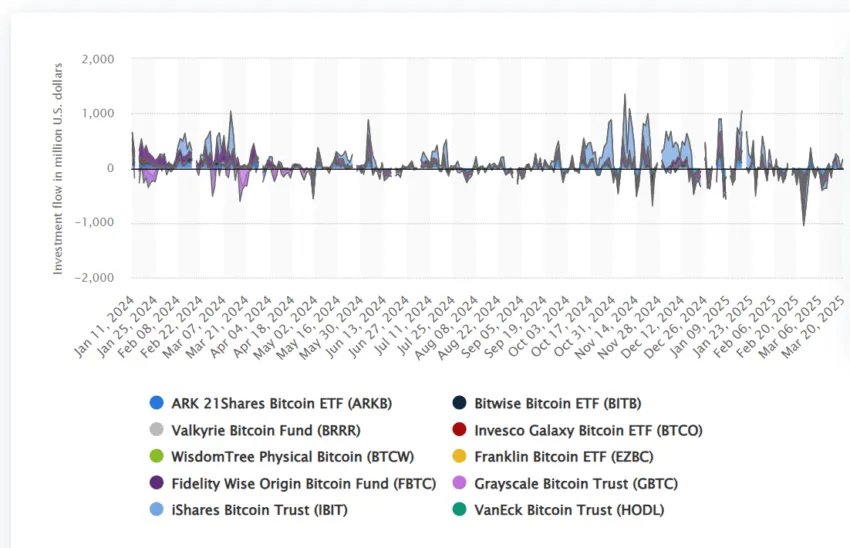Toggle VanEck Bitcoin Trust (HODL) legend label
850x548 pixels.
(x=569, y=510)
